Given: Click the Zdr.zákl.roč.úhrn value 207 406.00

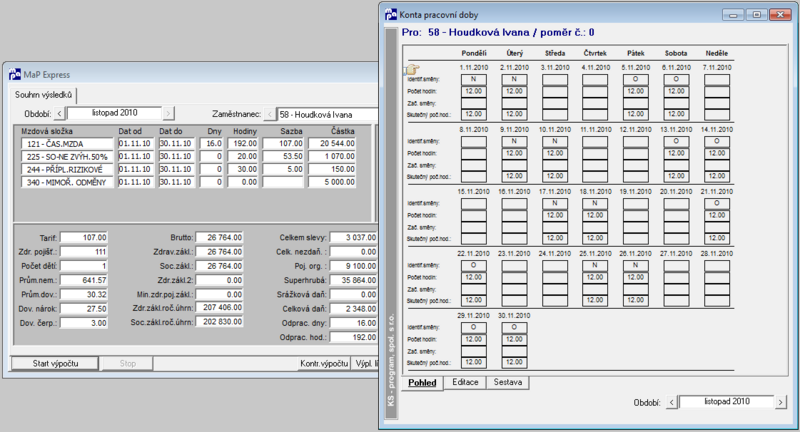Looking at the screenshot, I should (x=219, y=308).
